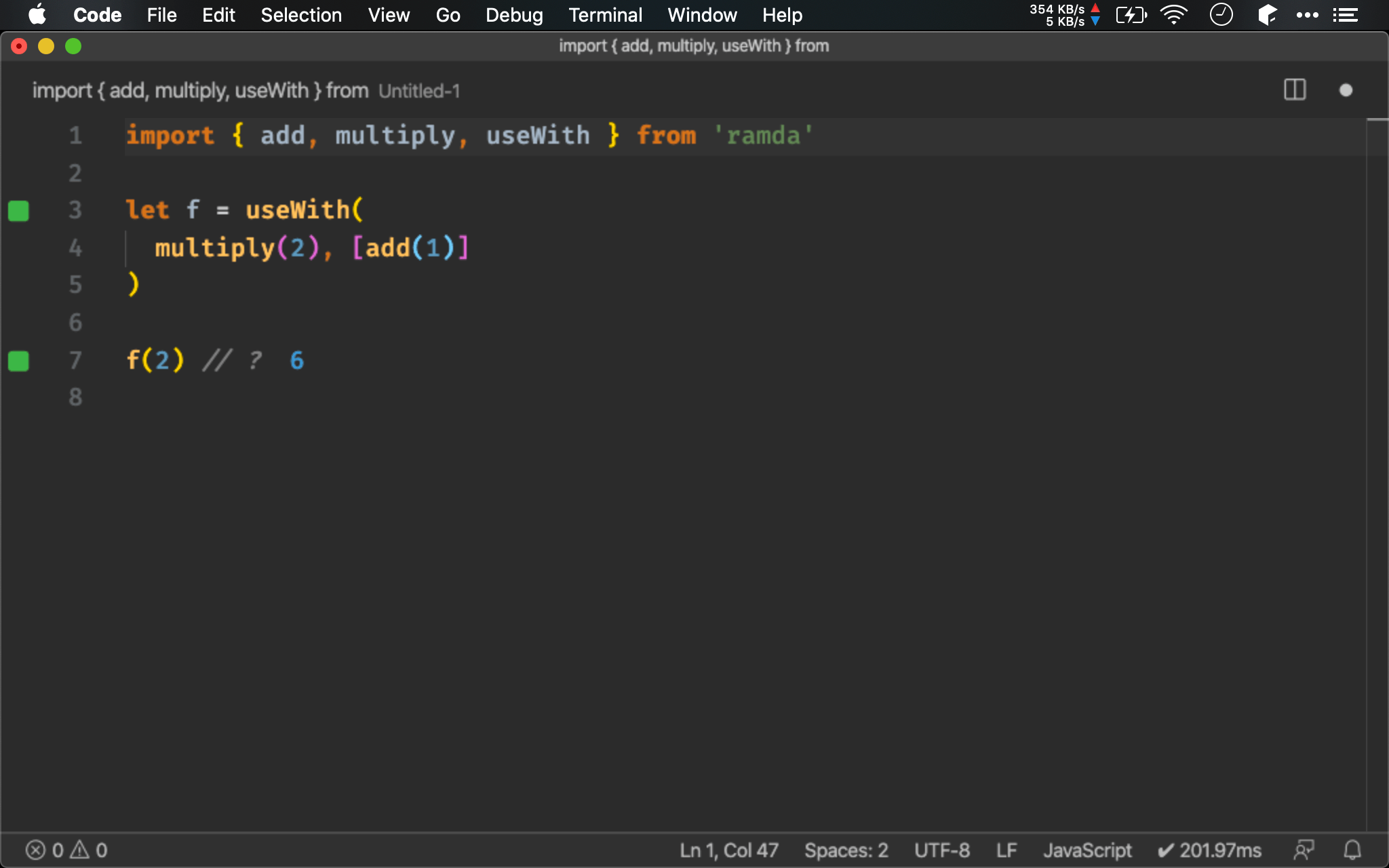Click the network speed indicator in menu bar

pos(1065,15)
